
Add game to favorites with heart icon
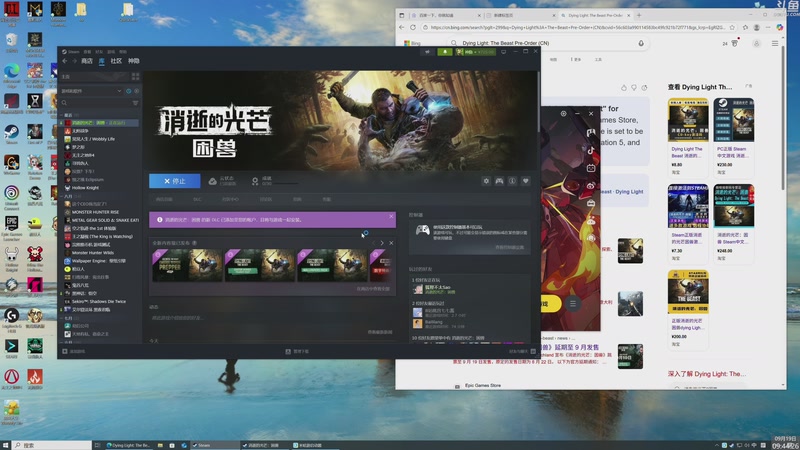pyautogui.click(x=526, y=181)
